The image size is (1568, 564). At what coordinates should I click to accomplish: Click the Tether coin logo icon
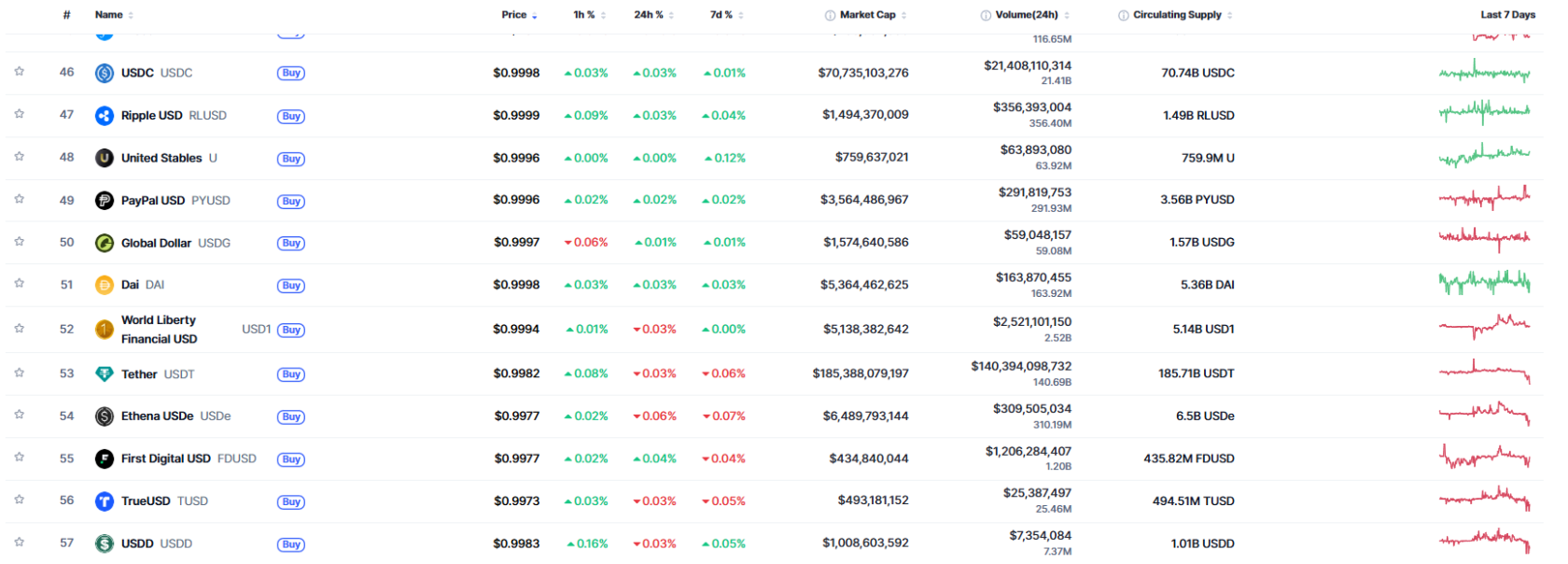click(x=105, y=374)
